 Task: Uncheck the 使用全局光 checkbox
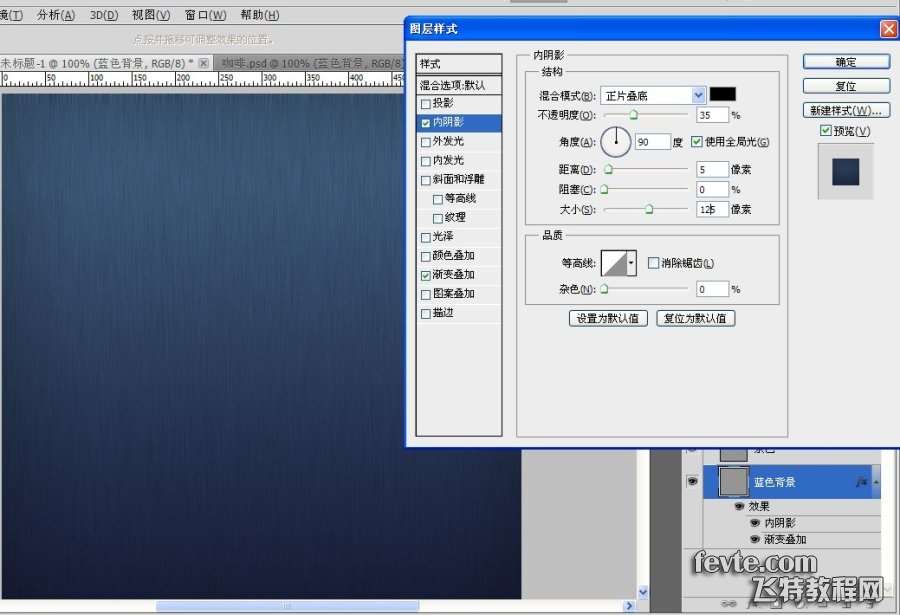click(x=697, y=142)
